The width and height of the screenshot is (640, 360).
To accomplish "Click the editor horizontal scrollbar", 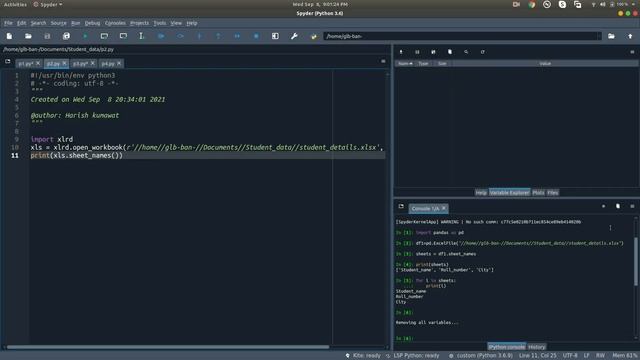I will pos(168,347).
